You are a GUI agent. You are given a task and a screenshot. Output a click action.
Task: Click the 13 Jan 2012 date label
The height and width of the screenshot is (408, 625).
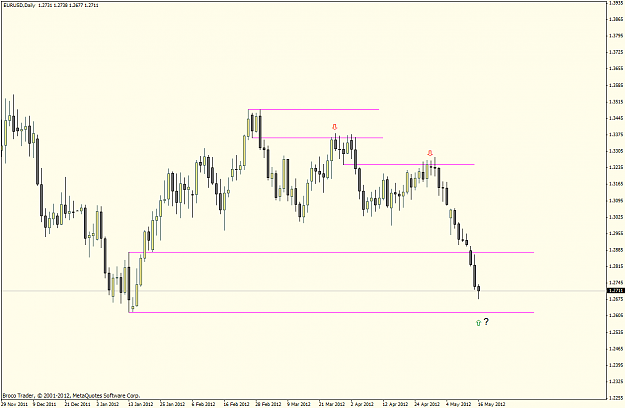(141, 404)
